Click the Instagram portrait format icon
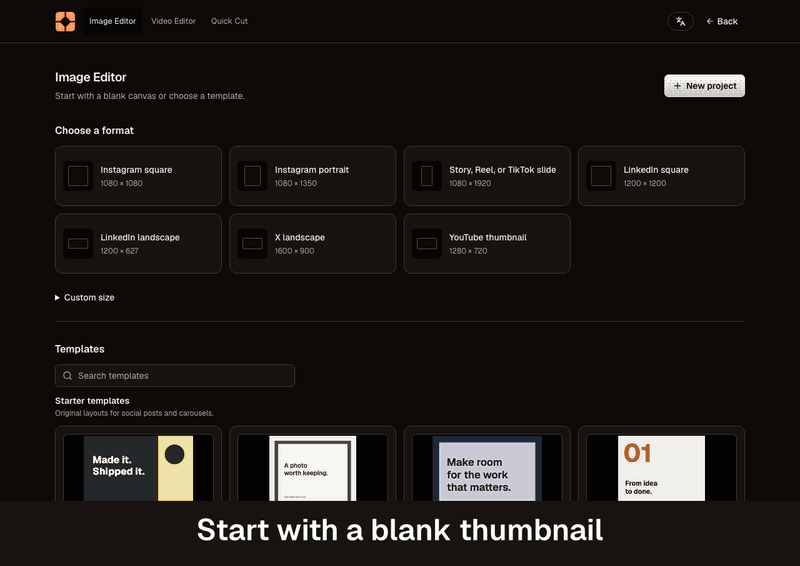 [x=253, y=176]
